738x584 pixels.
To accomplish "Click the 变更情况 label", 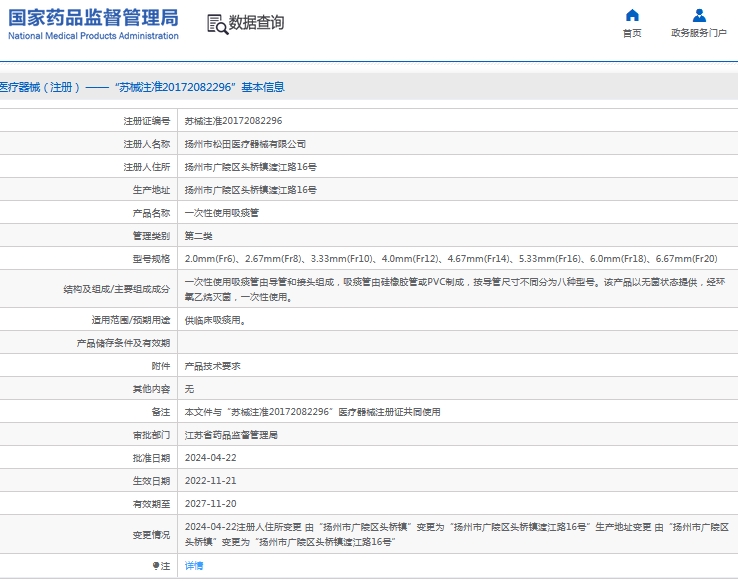I will click(x=151, y=535).
